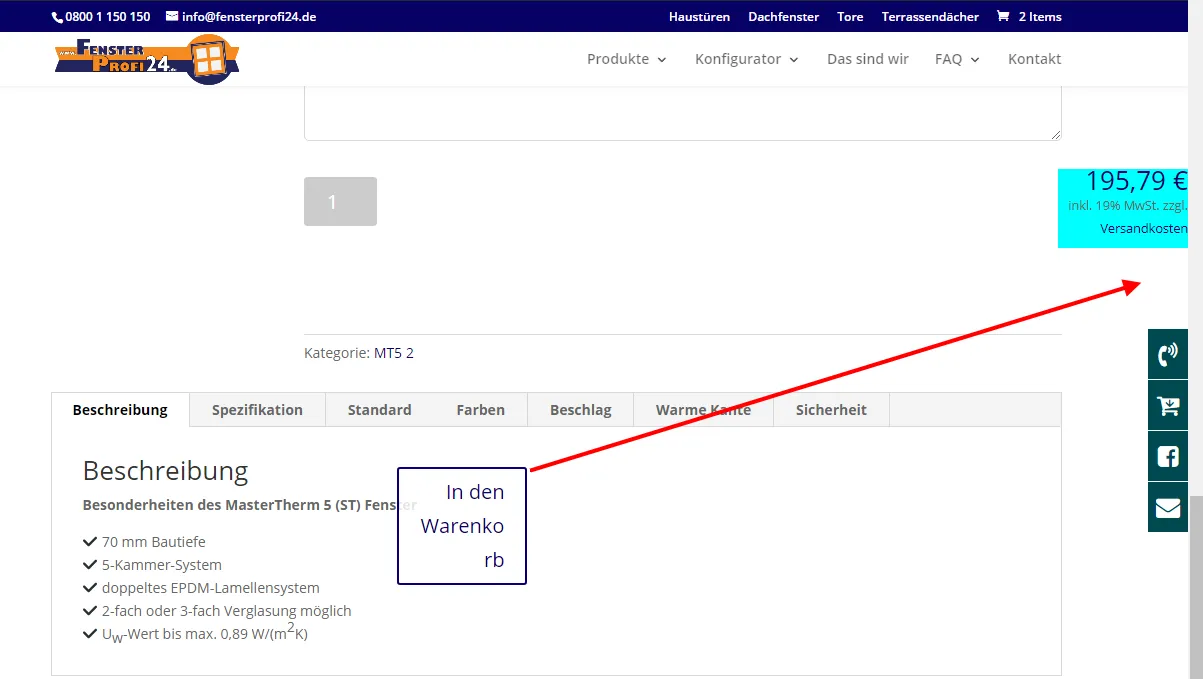Click the FensterProfi24 logo
This screenshot has width=1203, height=679.
pyautogui.click(x=147, y=59)
